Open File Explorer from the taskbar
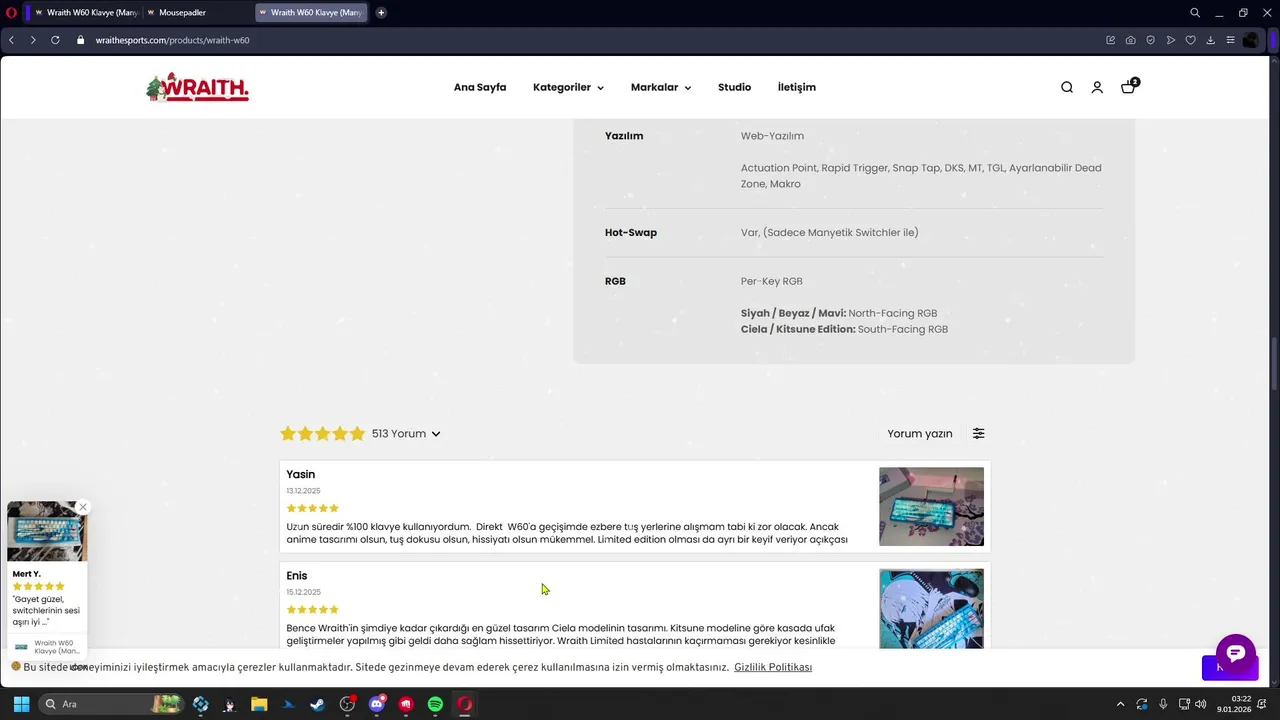The height and width of the screenshot is (720, 1280). (259, 704)
